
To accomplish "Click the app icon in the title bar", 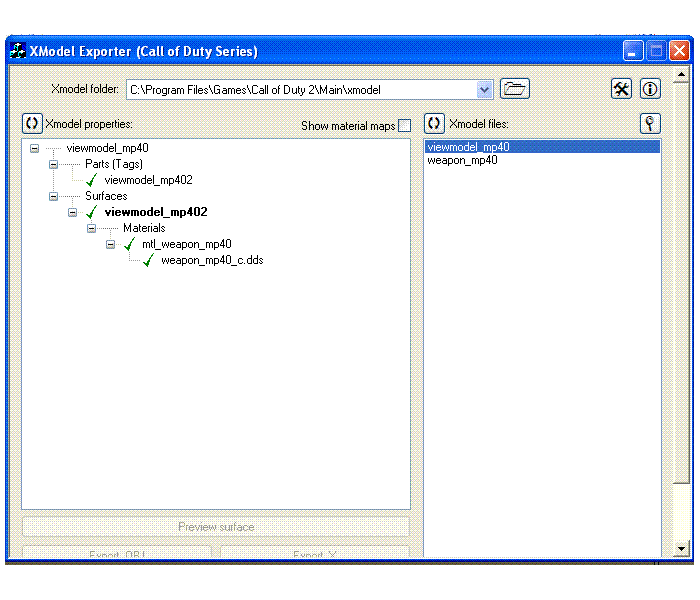I will (18, 51).
